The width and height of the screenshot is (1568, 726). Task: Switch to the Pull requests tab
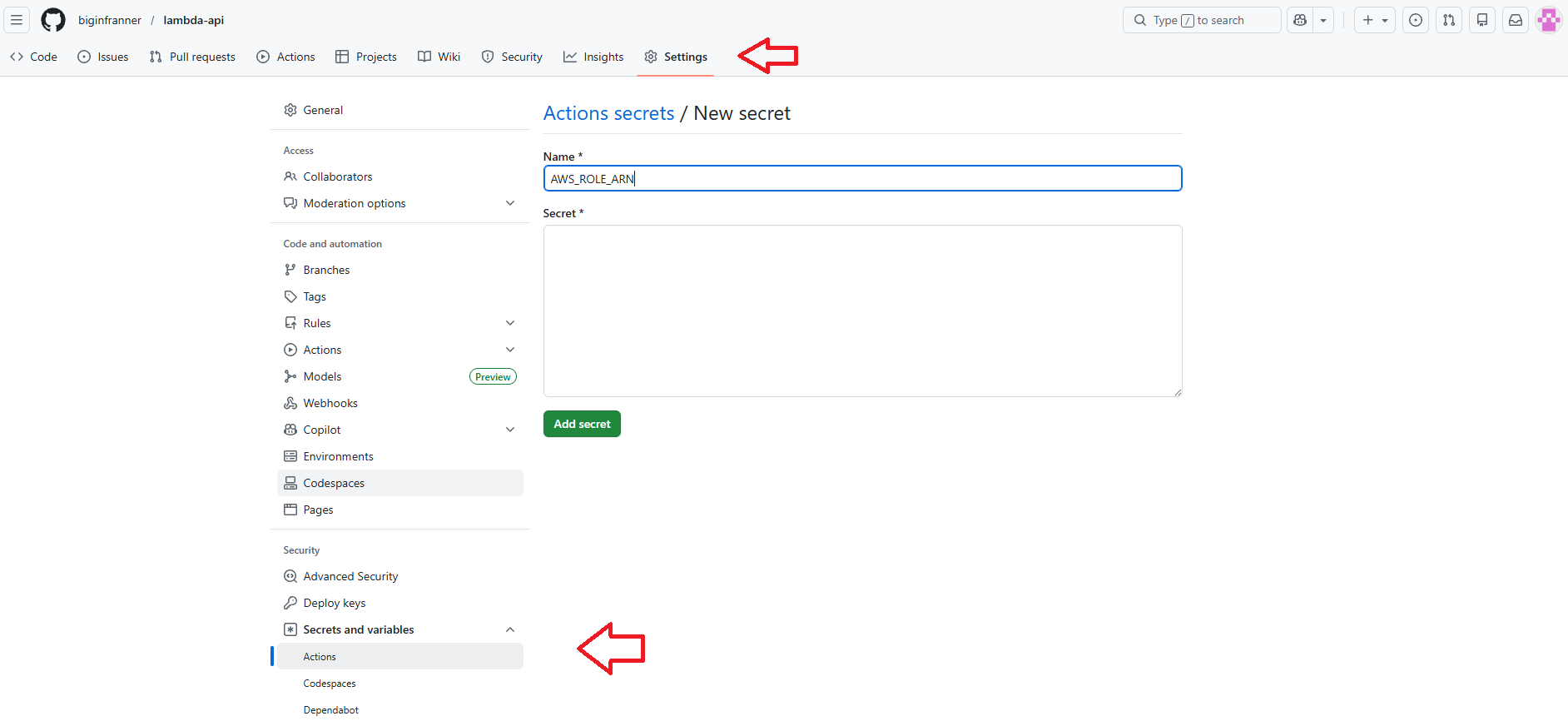pos(192,57)
